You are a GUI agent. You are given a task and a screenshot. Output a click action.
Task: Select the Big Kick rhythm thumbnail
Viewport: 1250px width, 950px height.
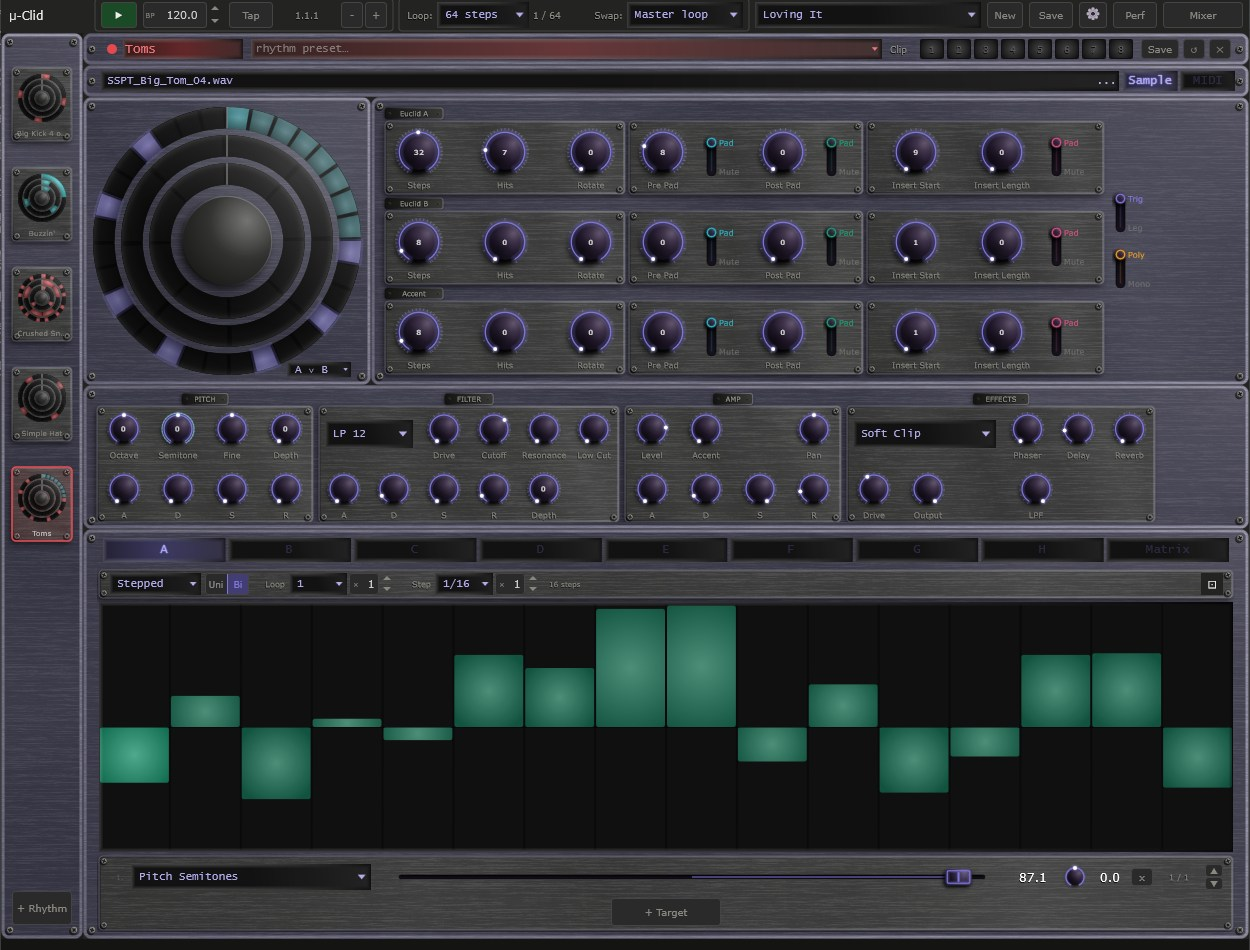click(x=42, y=104)
